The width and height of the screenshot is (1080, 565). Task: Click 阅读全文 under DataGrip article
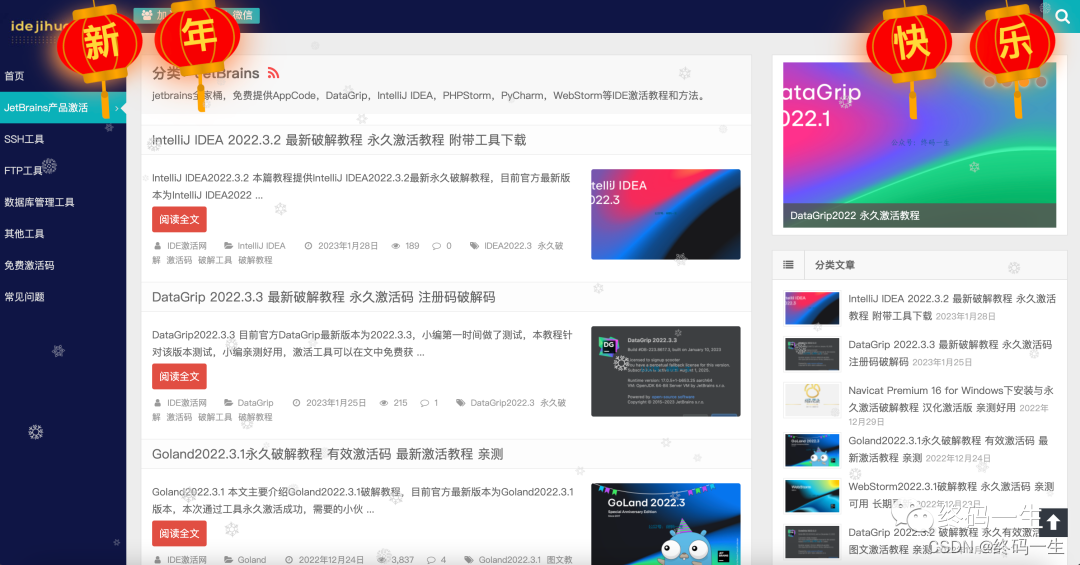[x=179, y=377]
